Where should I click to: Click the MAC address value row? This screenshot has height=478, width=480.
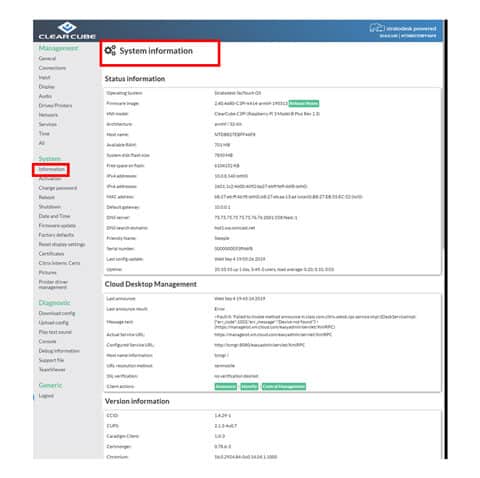(x=288, y=197)
